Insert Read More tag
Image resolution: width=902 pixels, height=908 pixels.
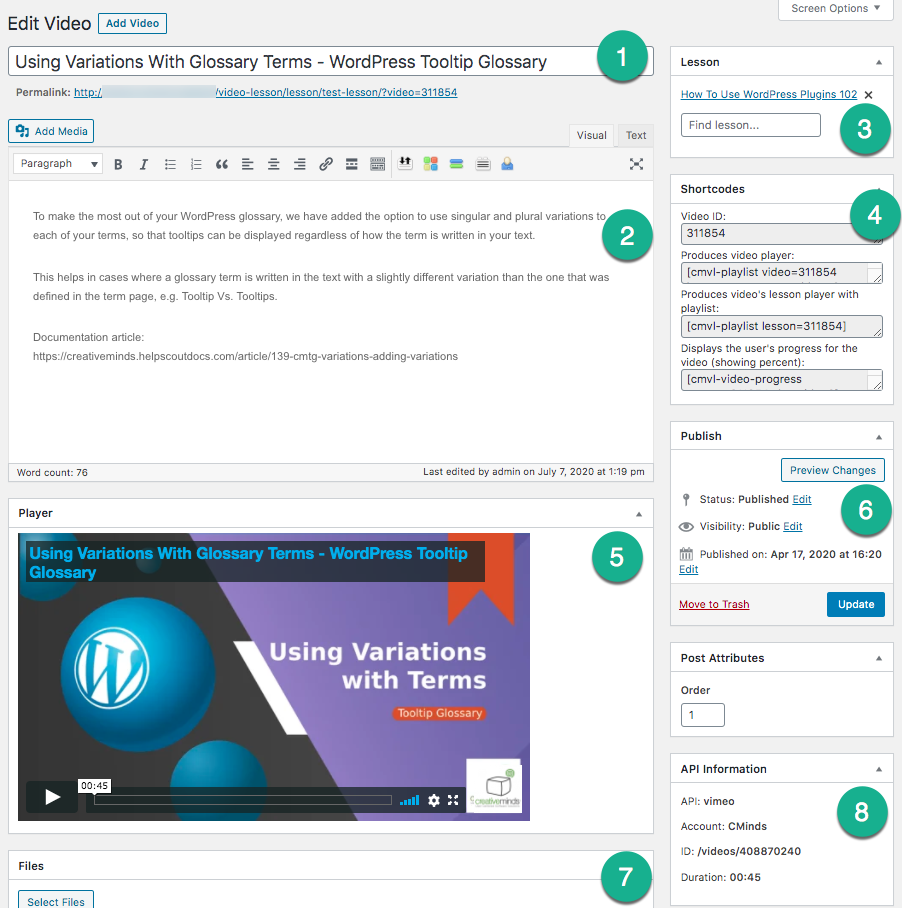[351, 164]
